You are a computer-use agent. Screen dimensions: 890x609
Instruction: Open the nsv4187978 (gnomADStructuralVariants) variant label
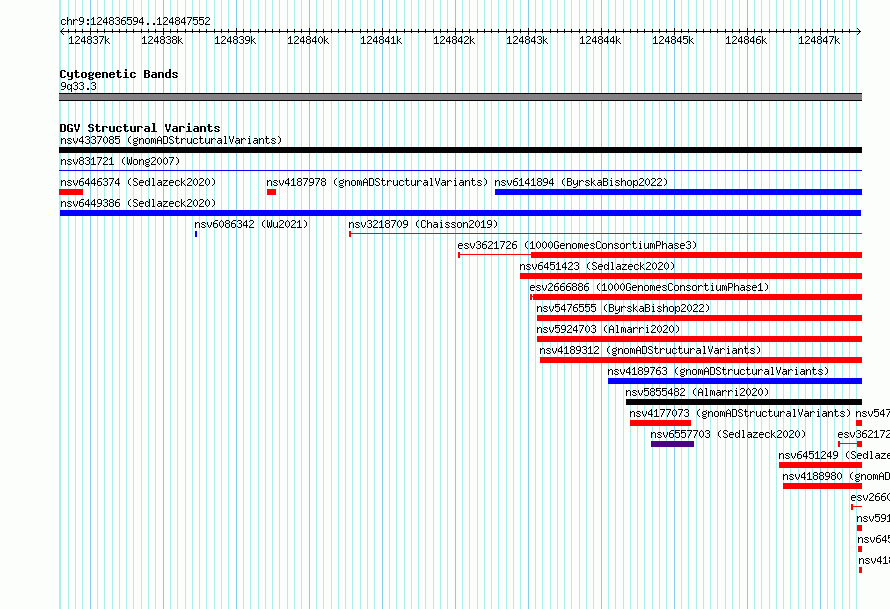(377, 182)
